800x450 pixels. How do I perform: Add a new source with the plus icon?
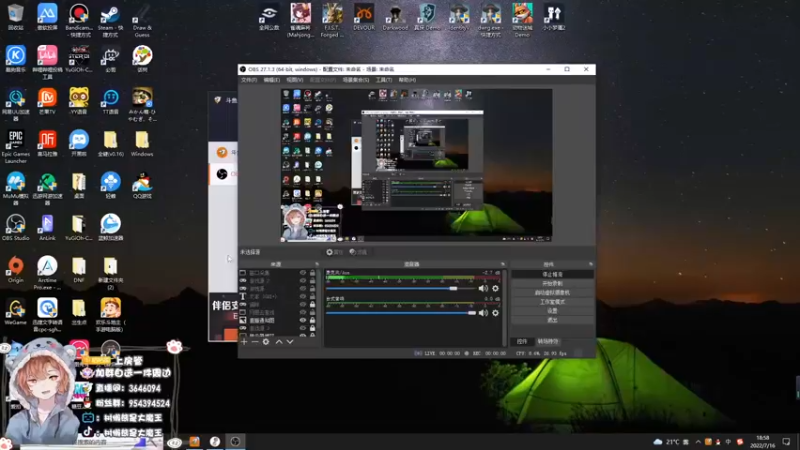pyautogui.click(x=244, y=342)
